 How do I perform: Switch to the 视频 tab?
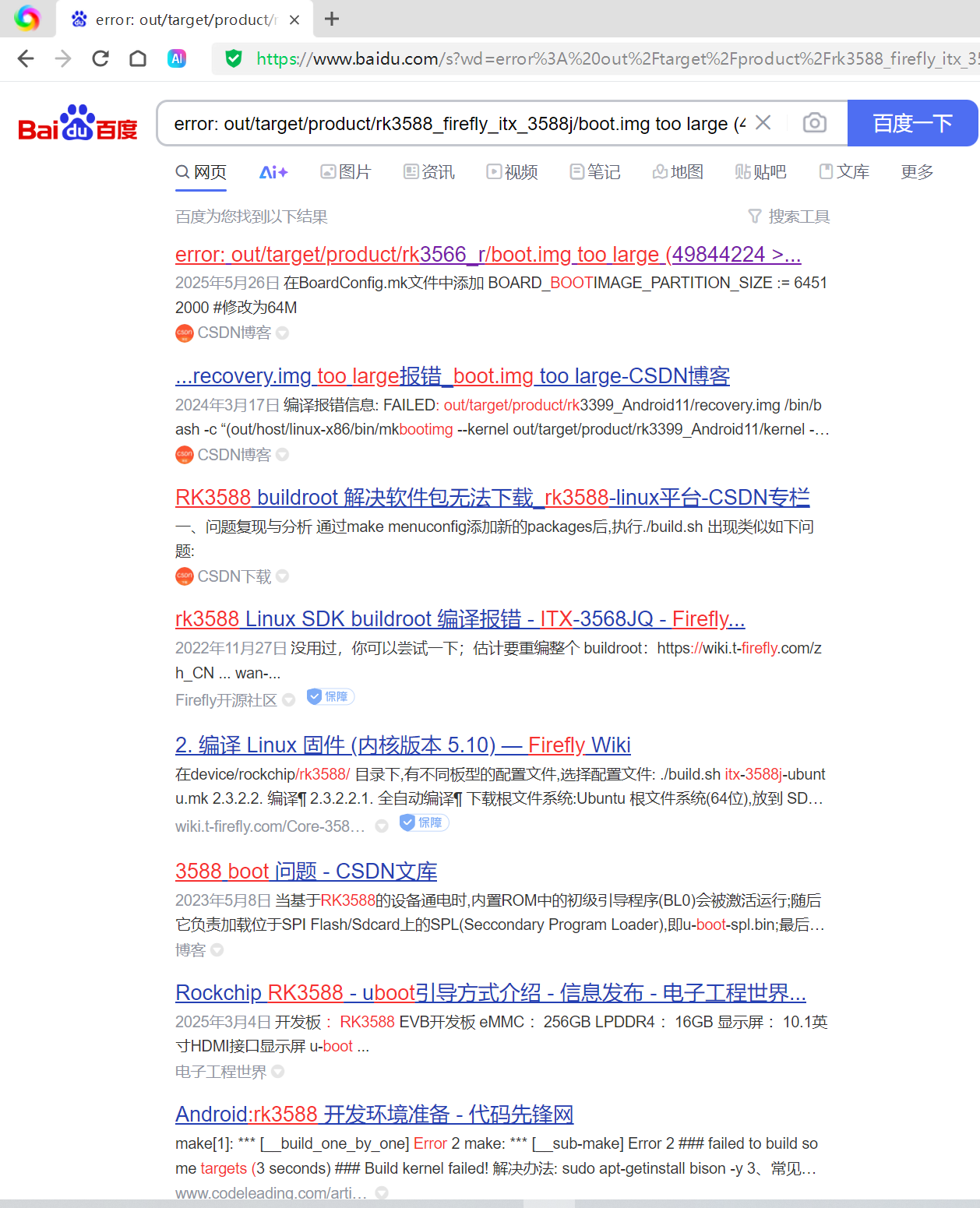(x=513, y=172)
